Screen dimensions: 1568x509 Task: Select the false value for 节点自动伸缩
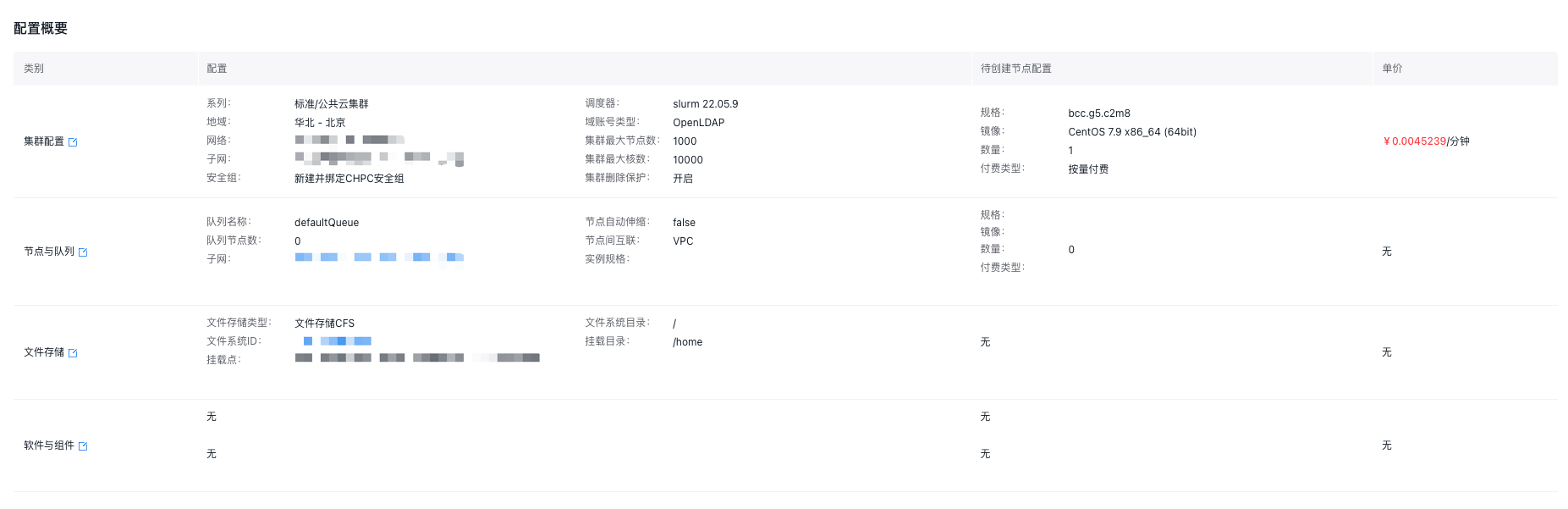tap(684, 223)
